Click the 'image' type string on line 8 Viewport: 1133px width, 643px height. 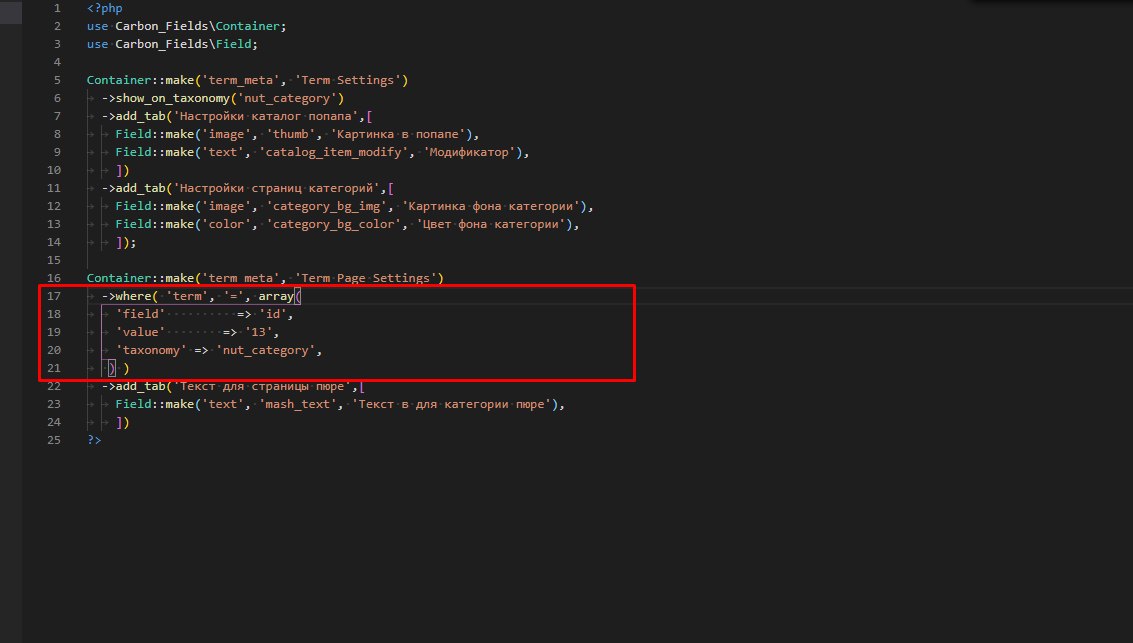[x=226, y=134]
